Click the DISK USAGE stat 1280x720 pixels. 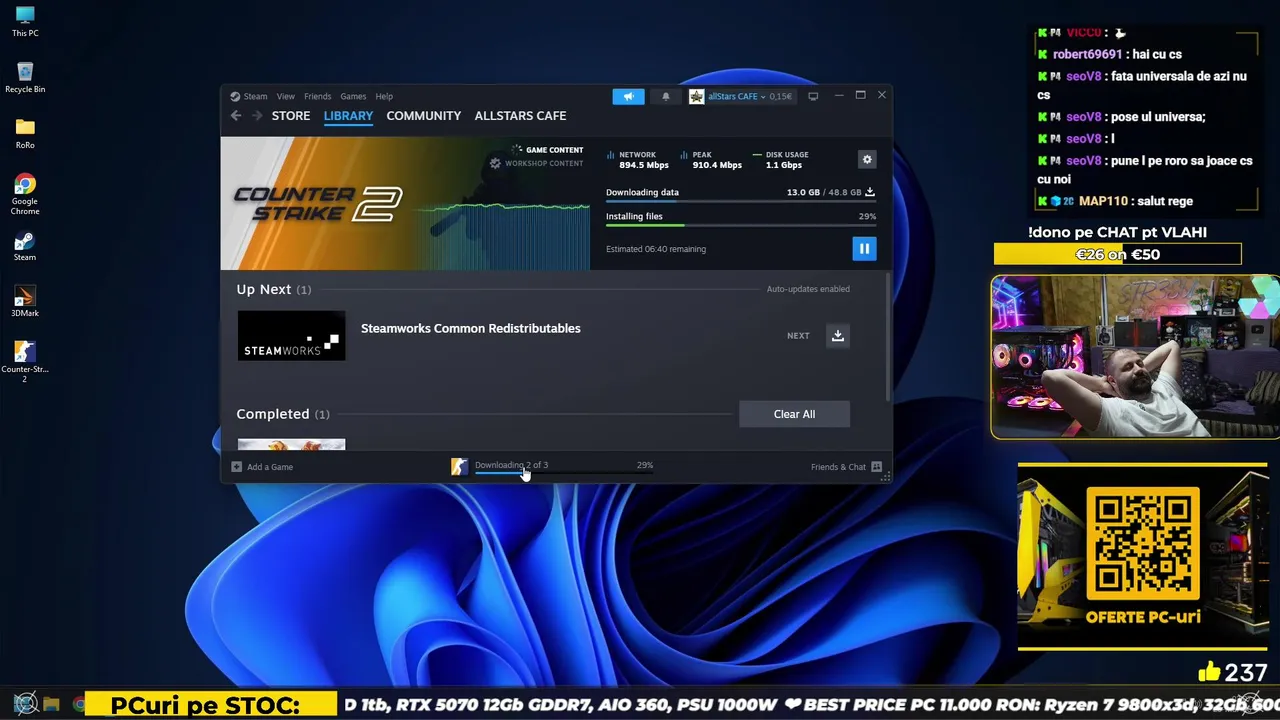click(779, 160)
